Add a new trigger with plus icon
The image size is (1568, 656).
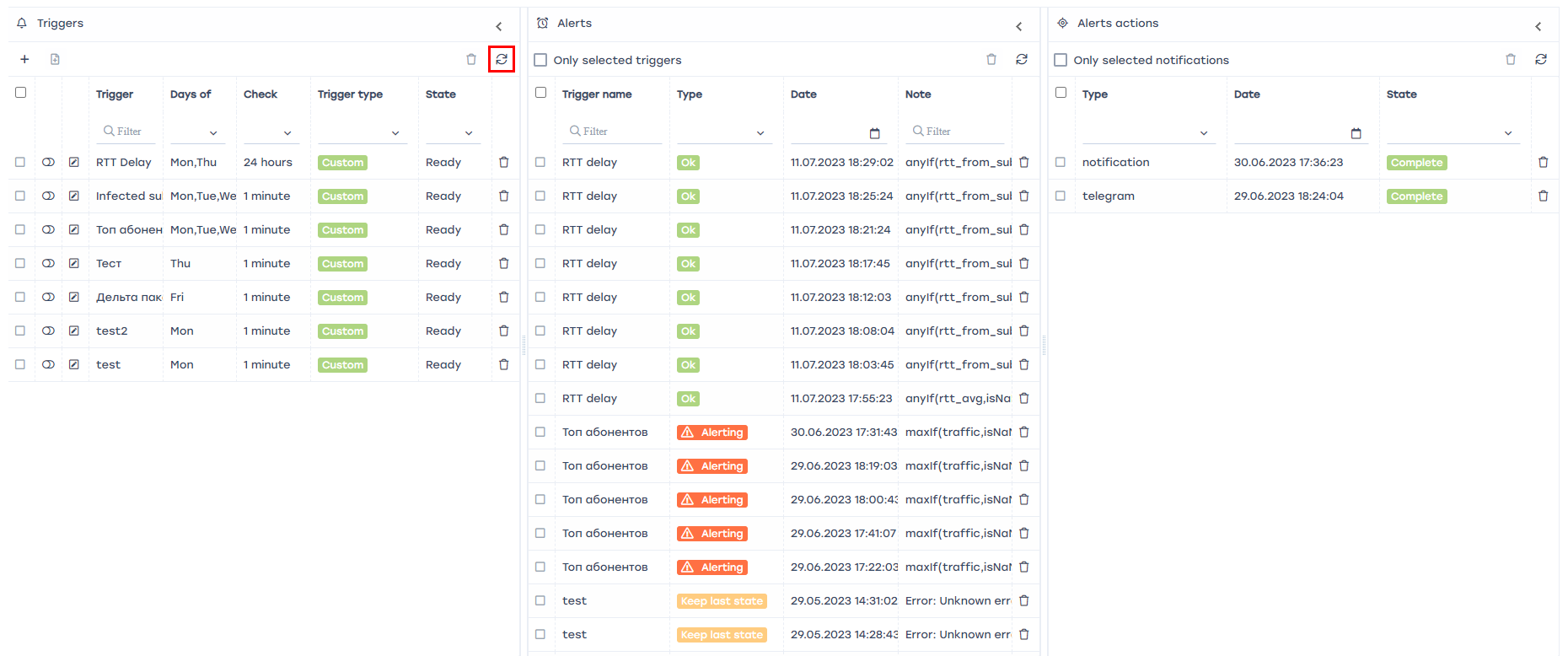pyautogui.click(x=24, y=59)
